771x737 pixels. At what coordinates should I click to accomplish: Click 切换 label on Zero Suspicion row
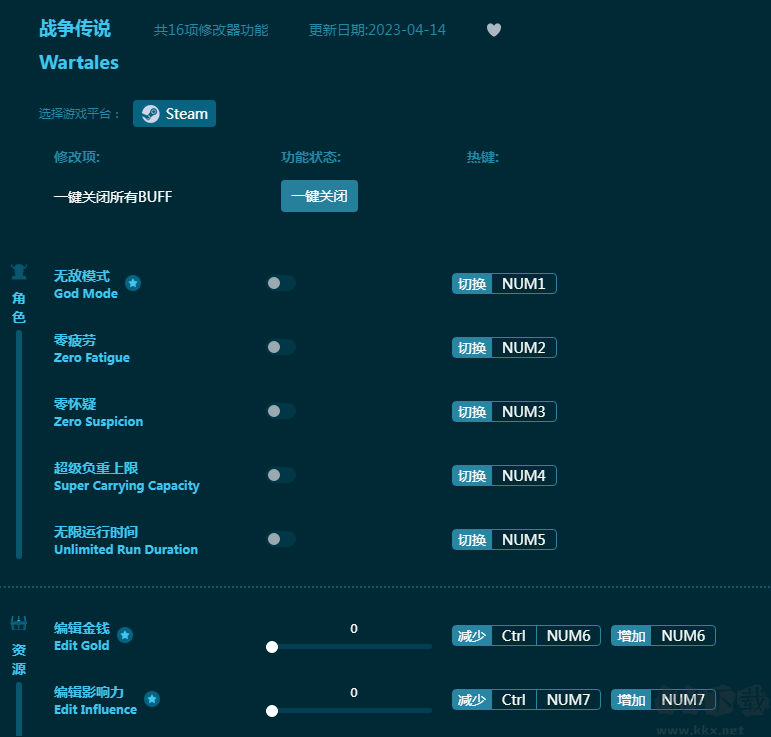point(472,412)
